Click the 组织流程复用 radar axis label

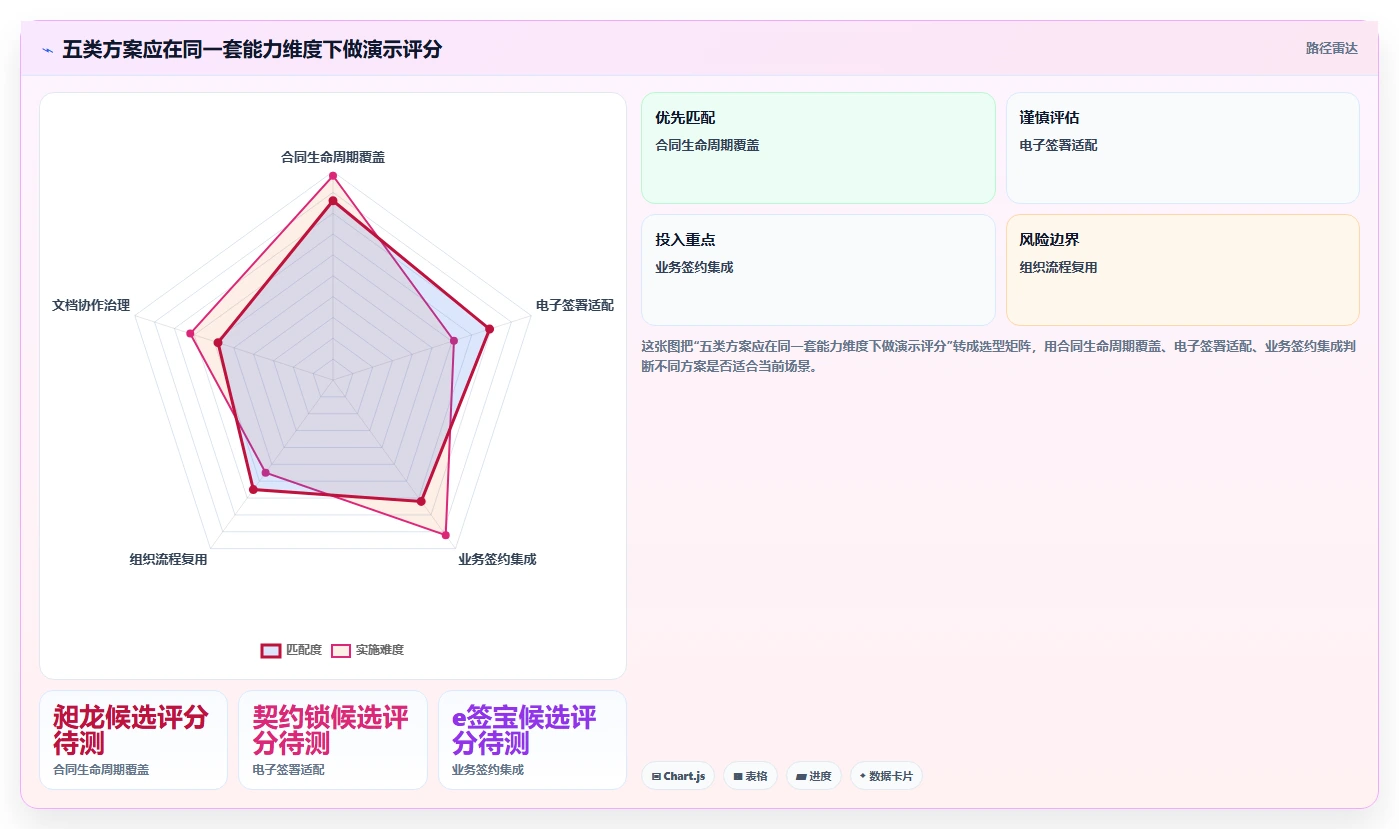tap(168, 559)
